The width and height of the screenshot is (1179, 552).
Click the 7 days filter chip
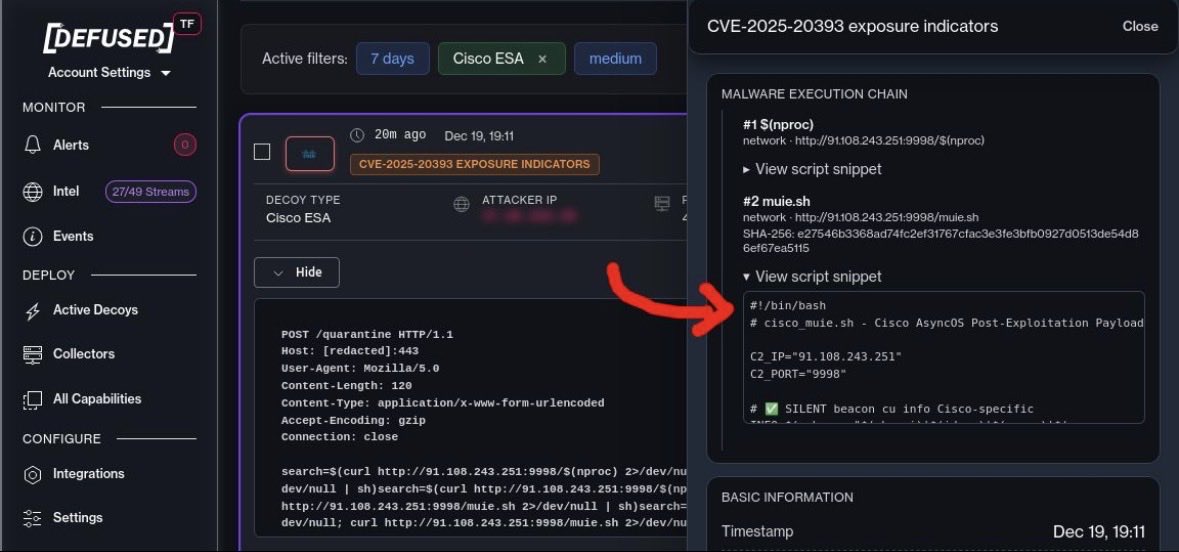click(x=392, y=59)
